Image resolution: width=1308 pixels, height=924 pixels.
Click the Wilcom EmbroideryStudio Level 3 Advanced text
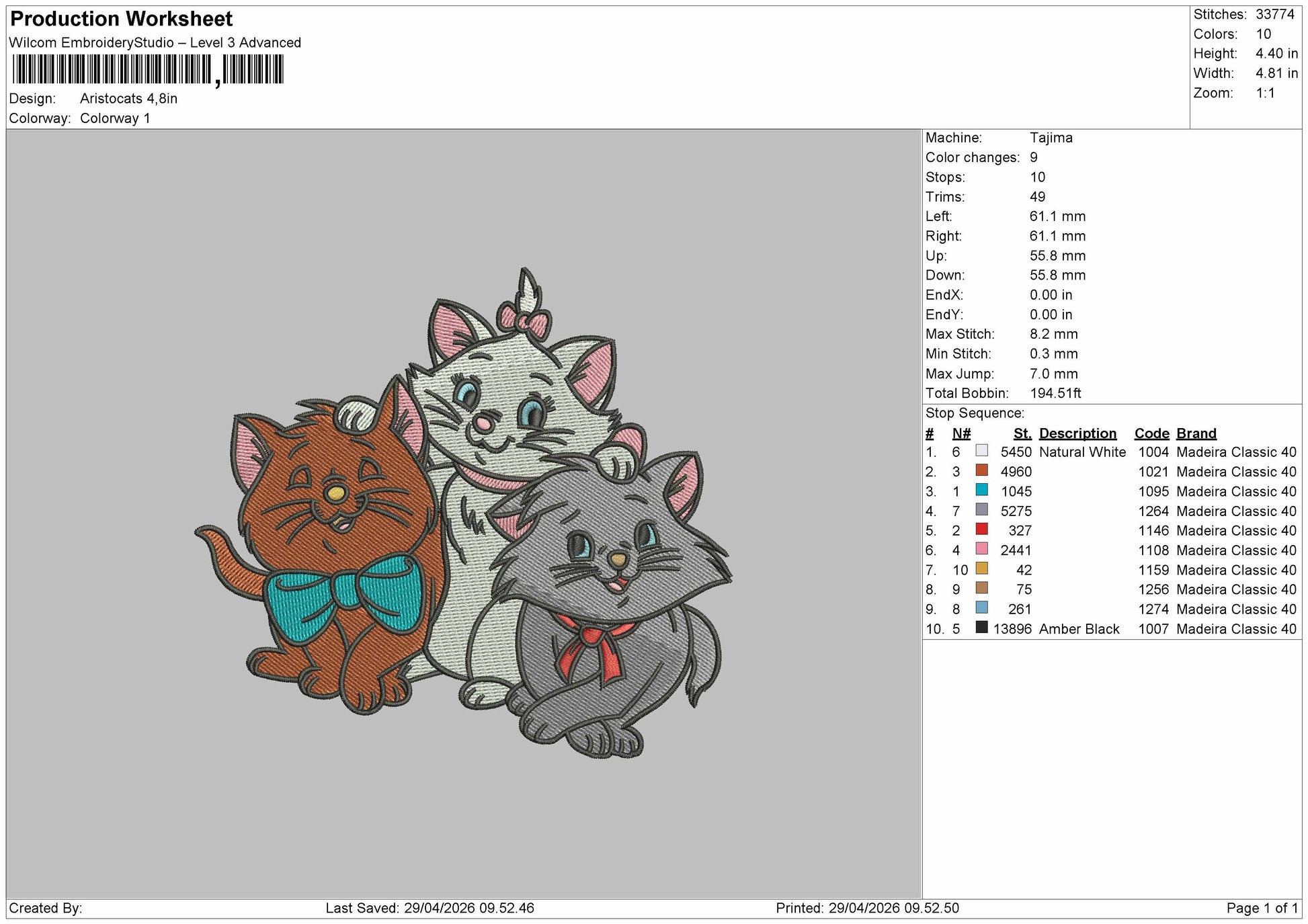coord(155,42)
